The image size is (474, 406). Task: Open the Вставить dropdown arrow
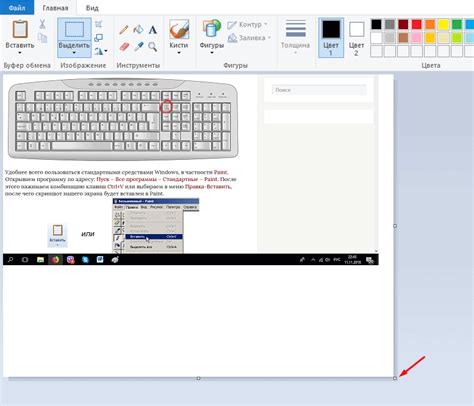(20, 53)
